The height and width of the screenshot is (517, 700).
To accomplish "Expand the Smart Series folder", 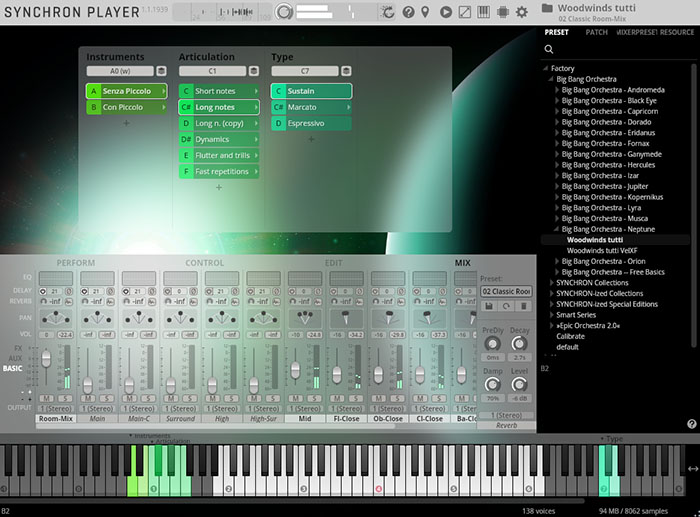I will point(551,315).
